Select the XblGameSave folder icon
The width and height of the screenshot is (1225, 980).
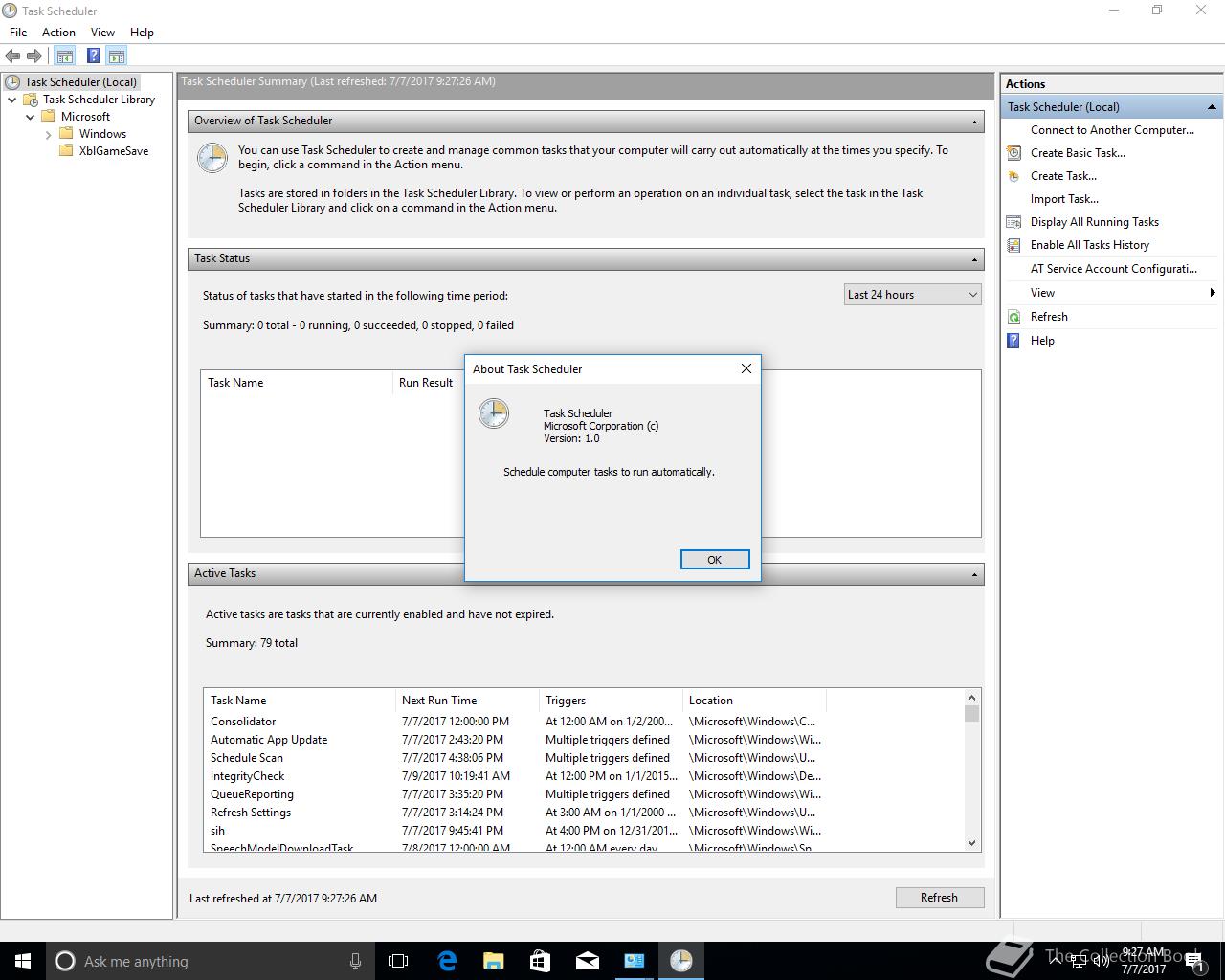point(66,151)
